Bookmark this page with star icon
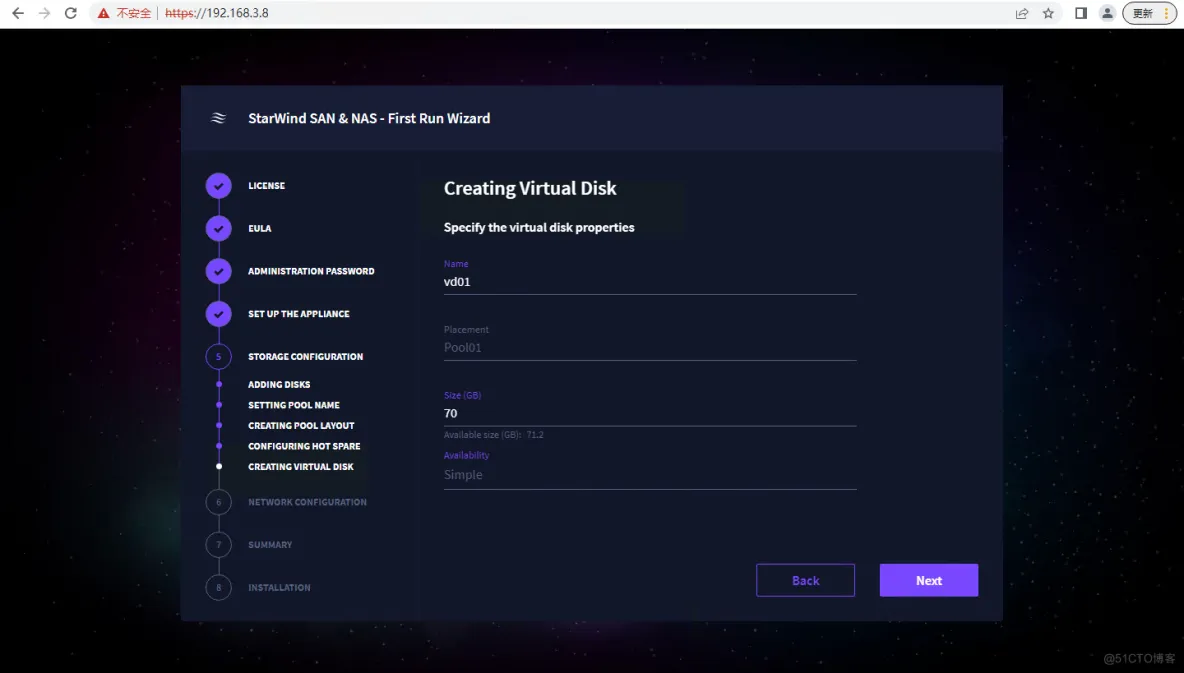Viewport: 1184px width, 673px height. click(x=1048, y=13)
